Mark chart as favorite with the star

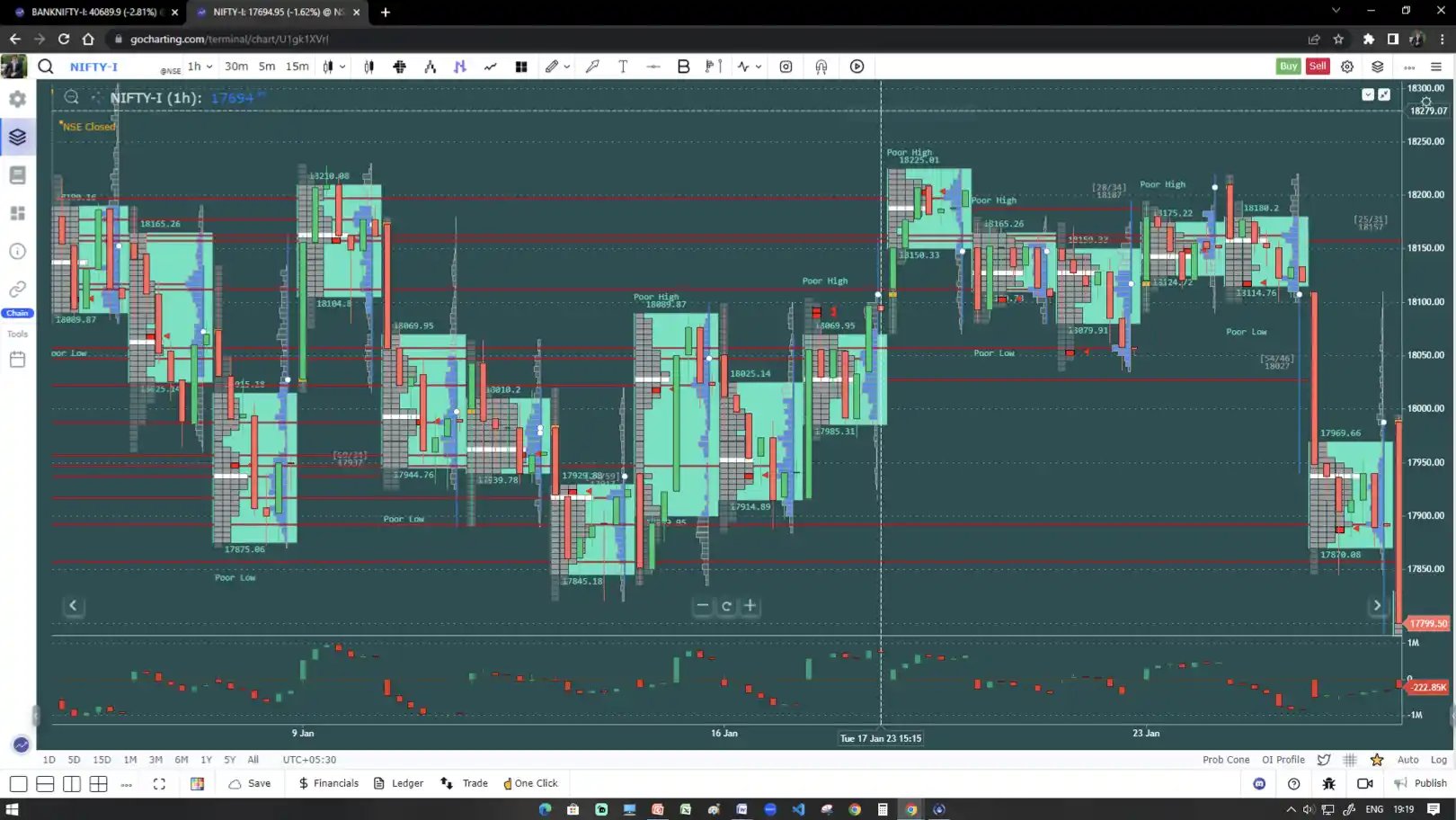pos(1375,760)
